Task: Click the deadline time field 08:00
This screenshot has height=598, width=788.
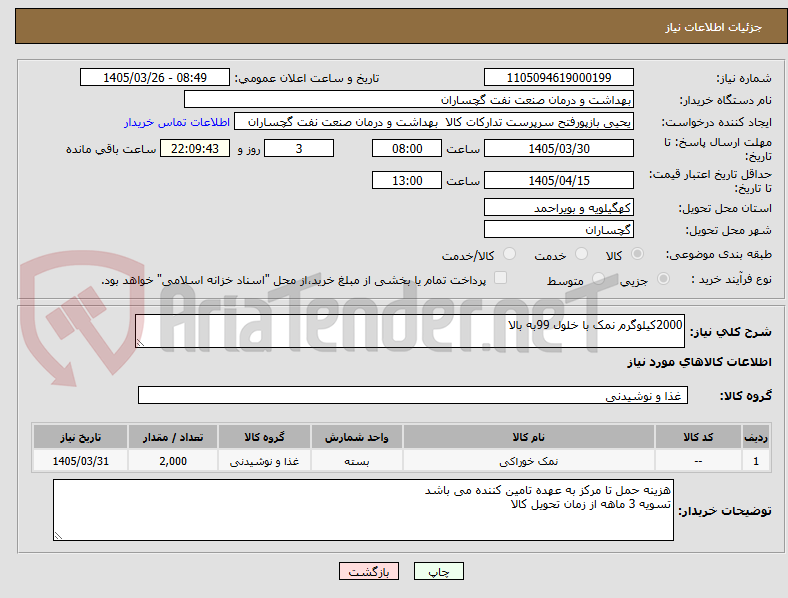Action: [x=407, y=149]
